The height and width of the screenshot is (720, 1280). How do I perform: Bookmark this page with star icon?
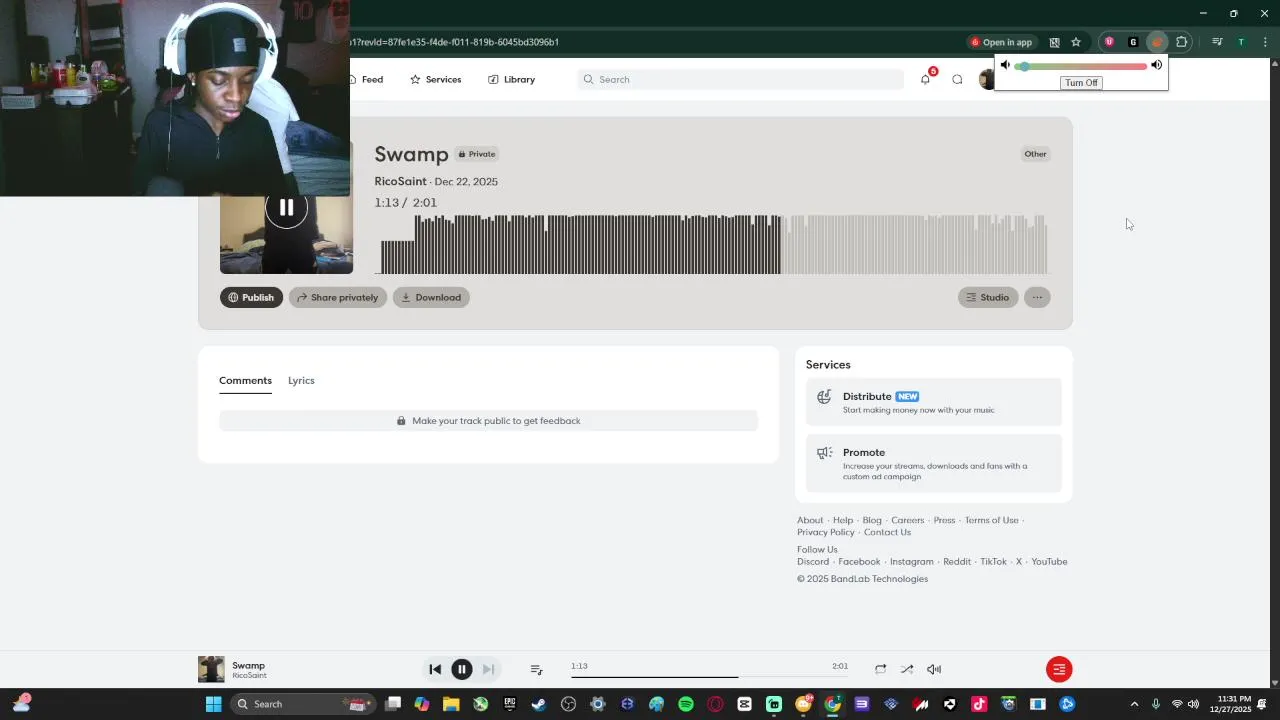[1076, 42]
